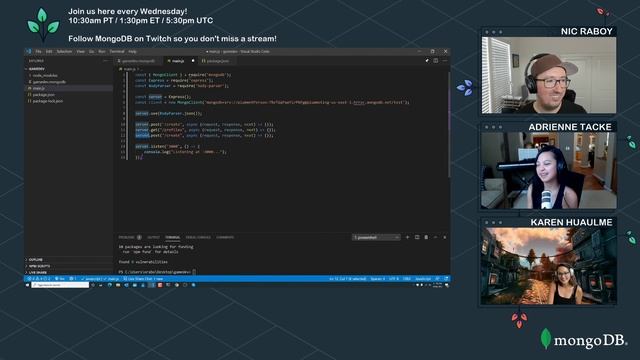Open the Selection menu
This screenshot has height=360, width=640.
(64, 51)
